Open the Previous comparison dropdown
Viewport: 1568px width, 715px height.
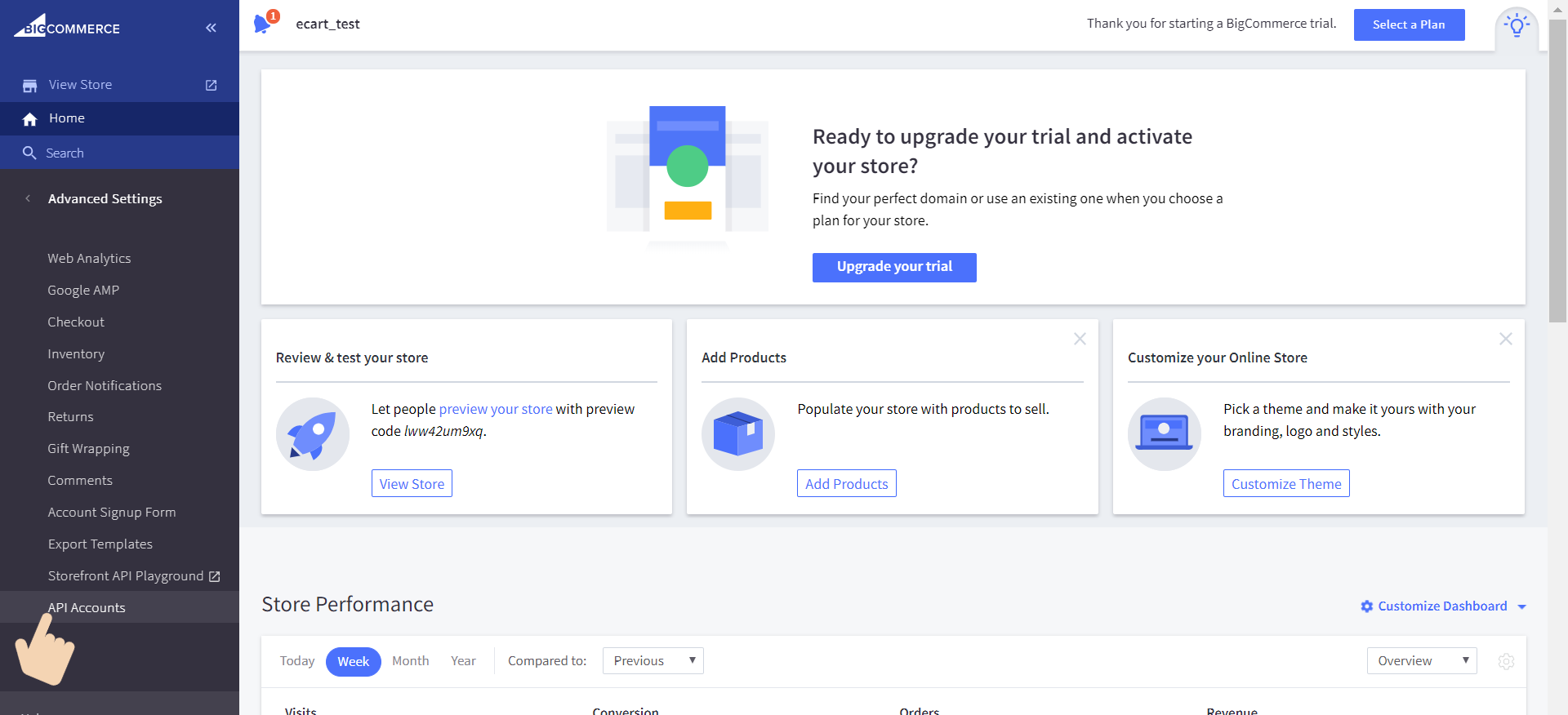coord(653,661)
